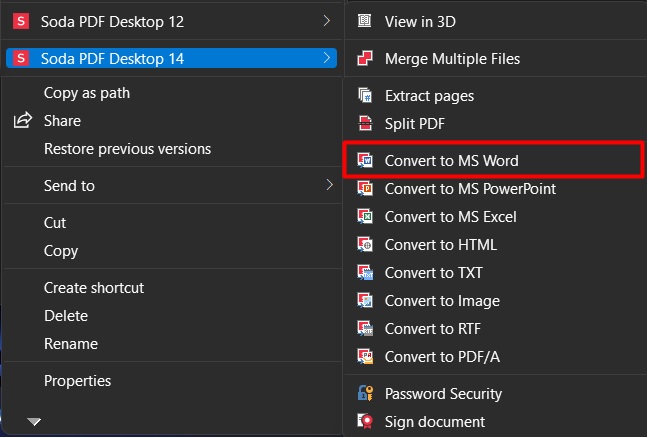This screenshot has height=438, width=649.
Task: Click the View in 3D icon
Action: (364, 21)
